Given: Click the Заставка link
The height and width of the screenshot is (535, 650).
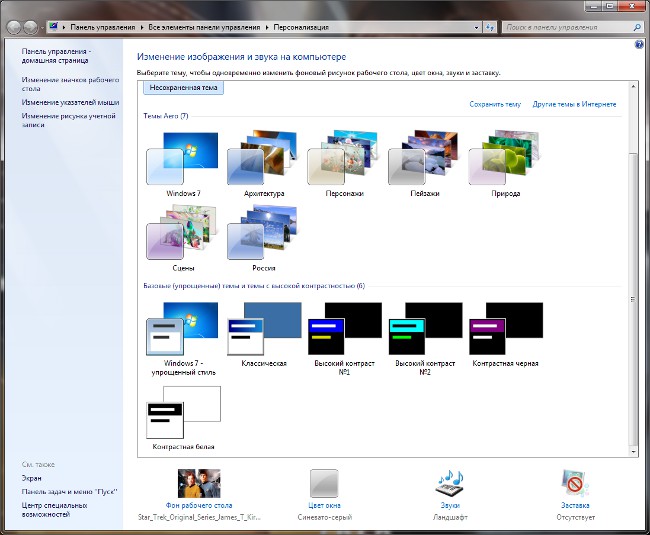Looking at the screenshot, I should pos(575,506).
